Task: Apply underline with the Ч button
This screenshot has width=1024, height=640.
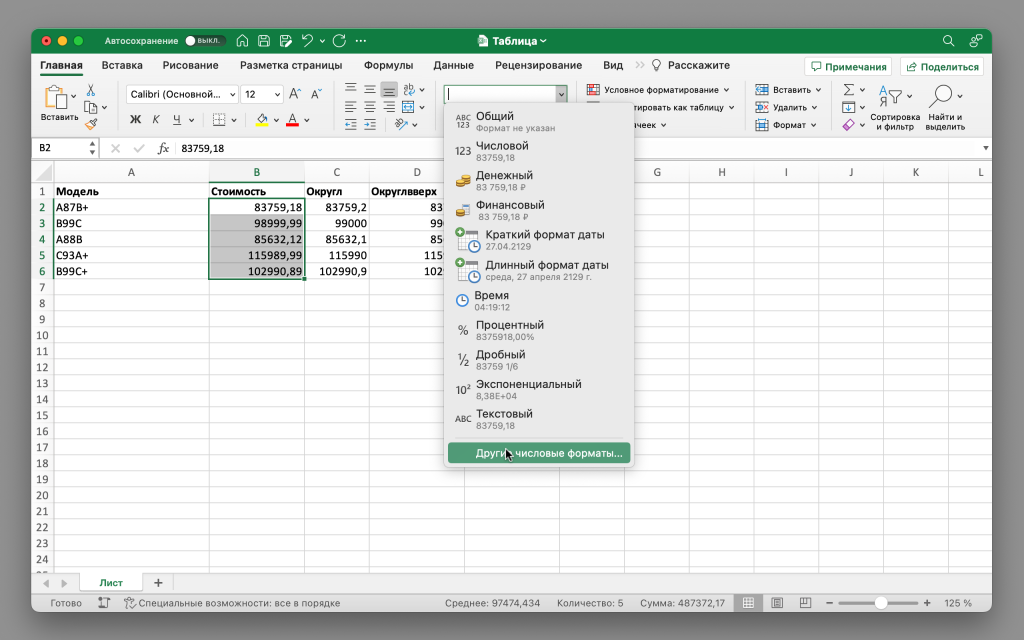Action: pyautogui.click(x=177, y=120)
